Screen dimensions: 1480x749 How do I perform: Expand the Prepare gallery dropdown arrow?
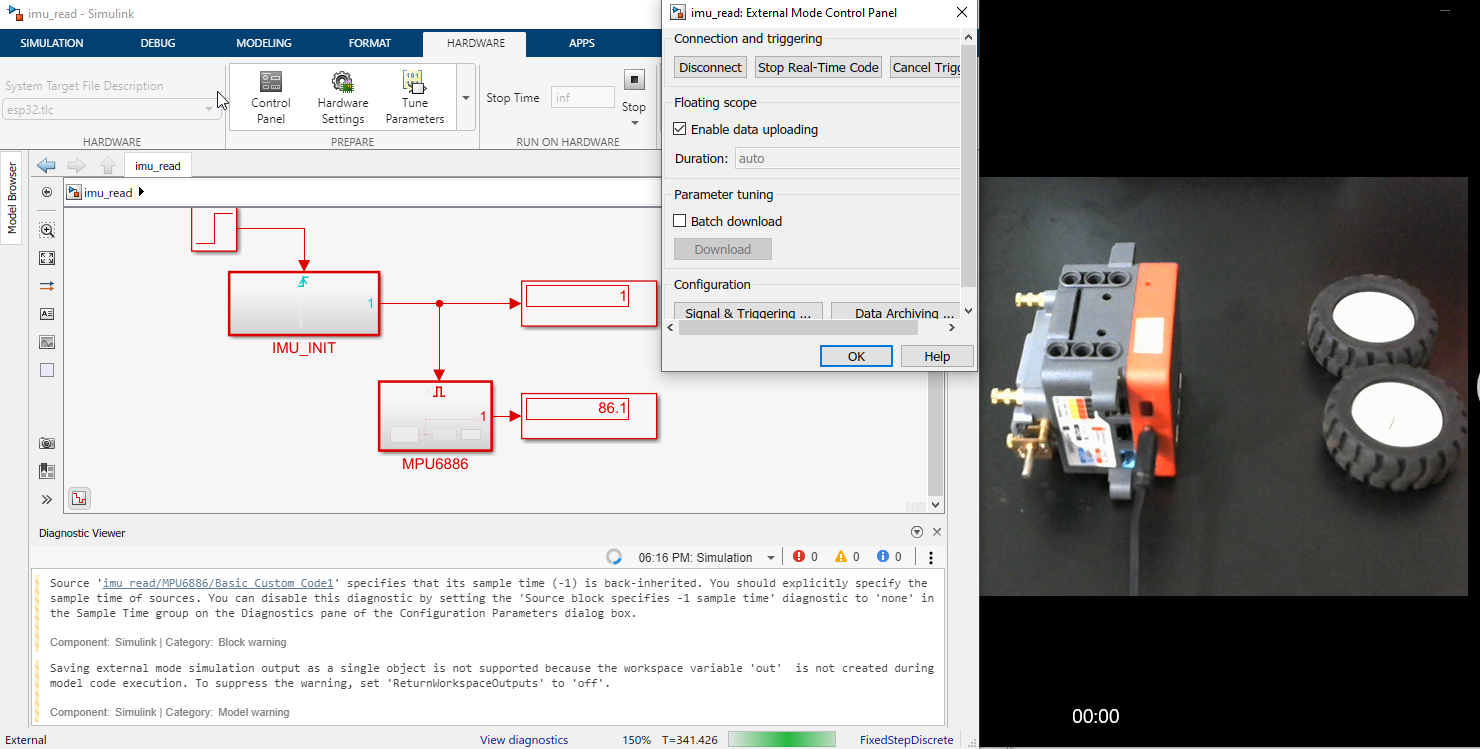(465, 97)
